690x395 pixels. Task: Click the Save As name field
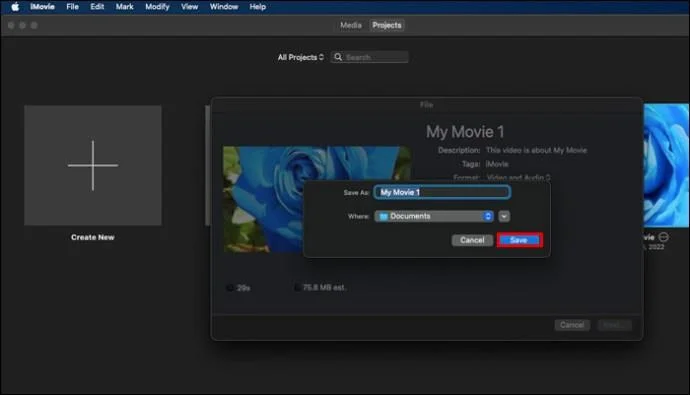pyautogui.click(x=442, y=192)
